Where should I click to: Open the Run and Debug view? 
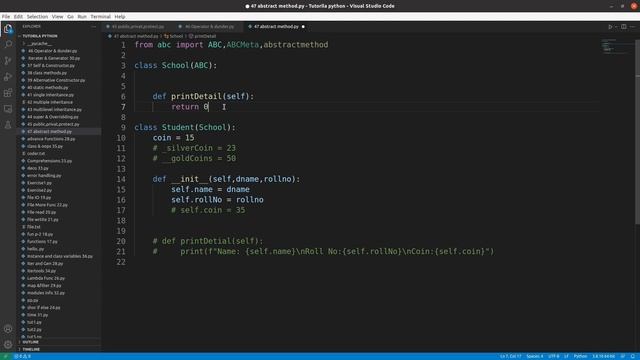[x=8, y=77]
